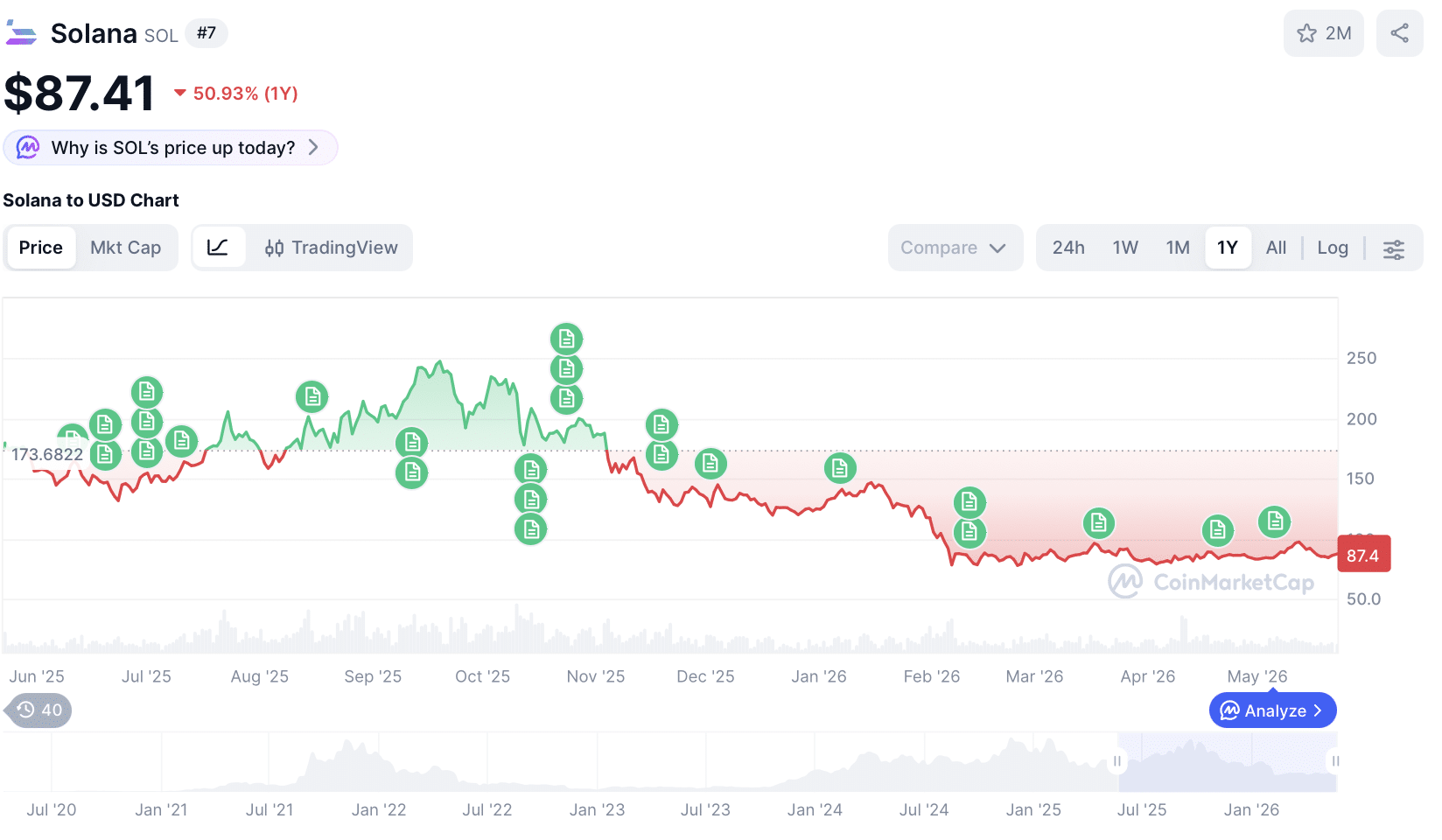1442x840 pixels.
Task: Click the Feb '26 date axis label
Action: 932,676
